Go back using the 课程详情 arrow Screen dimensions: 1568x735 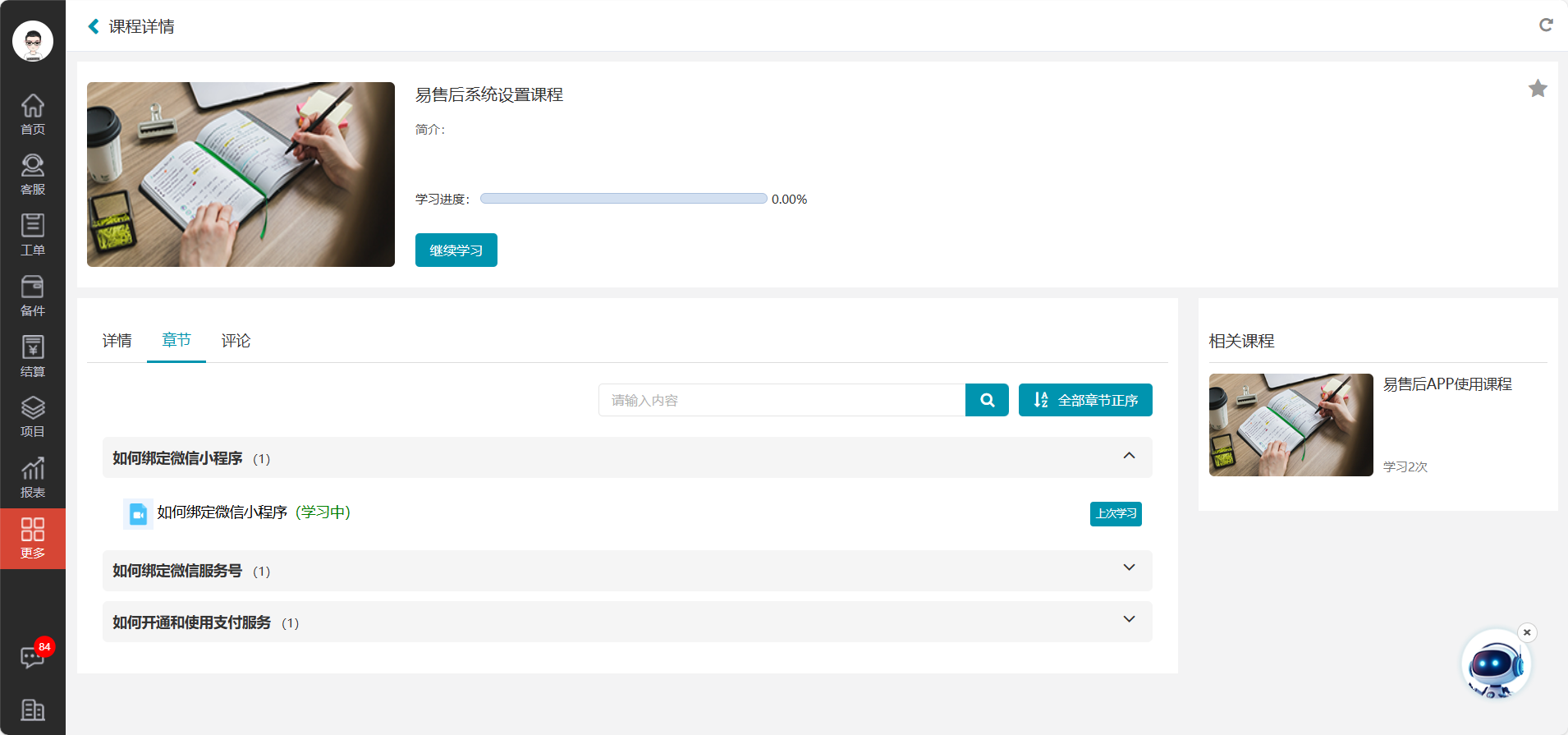(94, 26)
